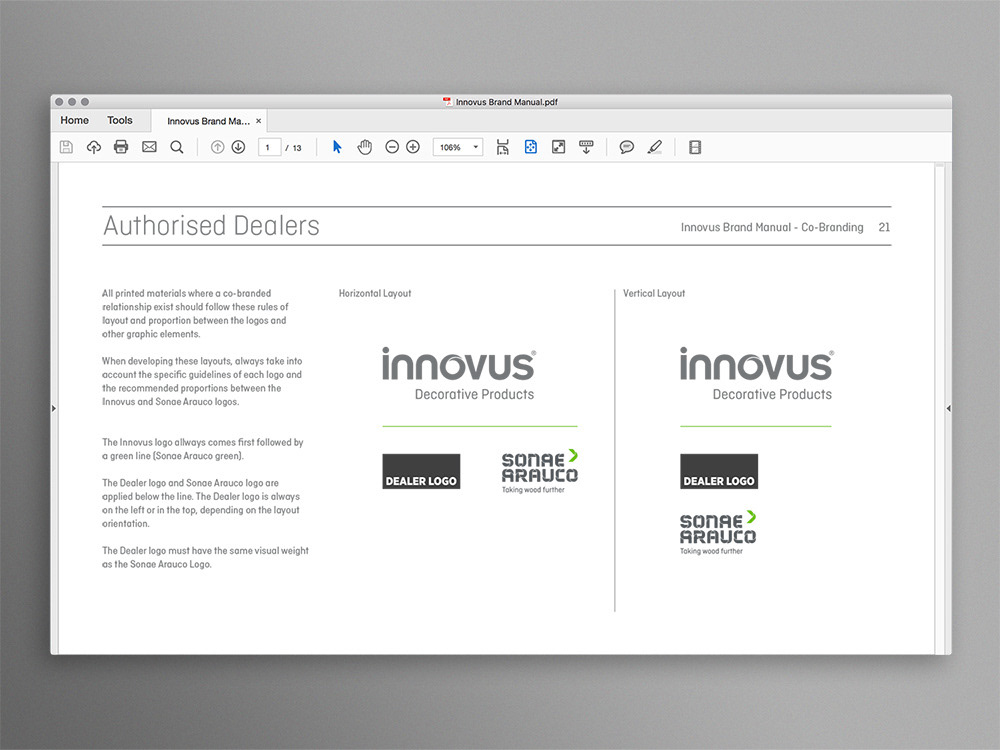Viewport: 1000px width, 750px height.
Task: Enter full screen mode icon
Action: (x=559, y=147)
